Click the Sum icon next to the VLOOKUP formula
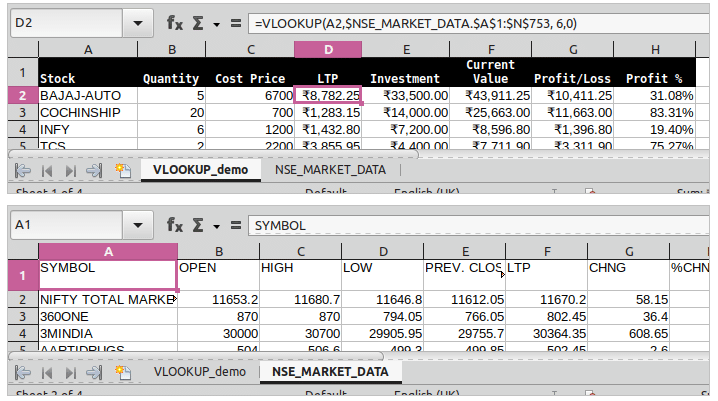718x401 pixels. click(x=198, y=22)
